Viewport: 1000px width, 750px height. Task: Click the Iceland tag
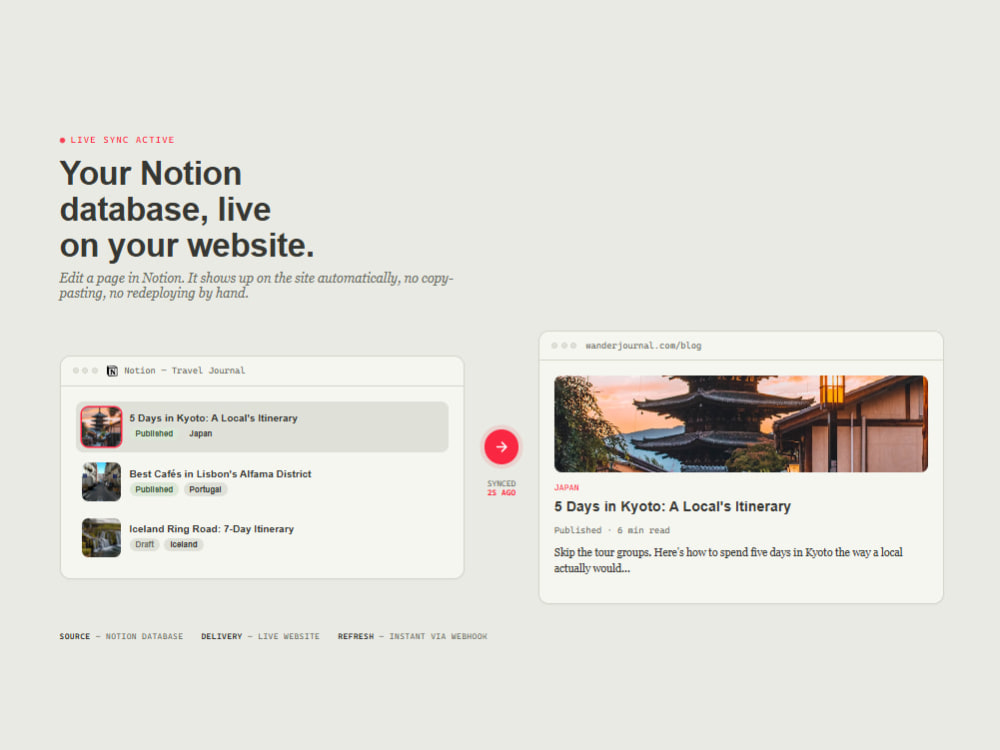(183, 544)
